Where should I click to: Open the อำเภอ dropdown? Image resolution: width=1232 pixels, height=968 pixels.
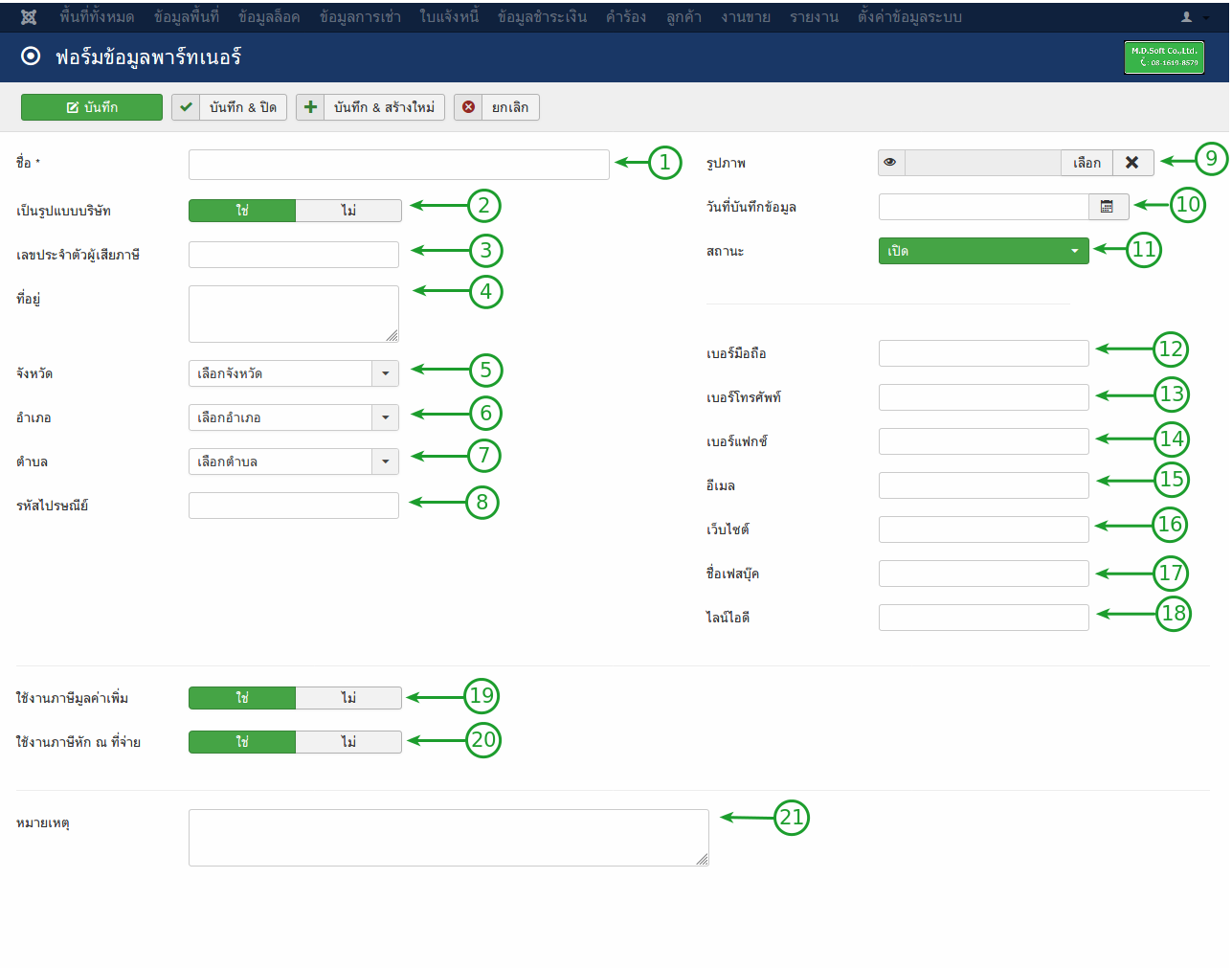[x=293, y=417]
